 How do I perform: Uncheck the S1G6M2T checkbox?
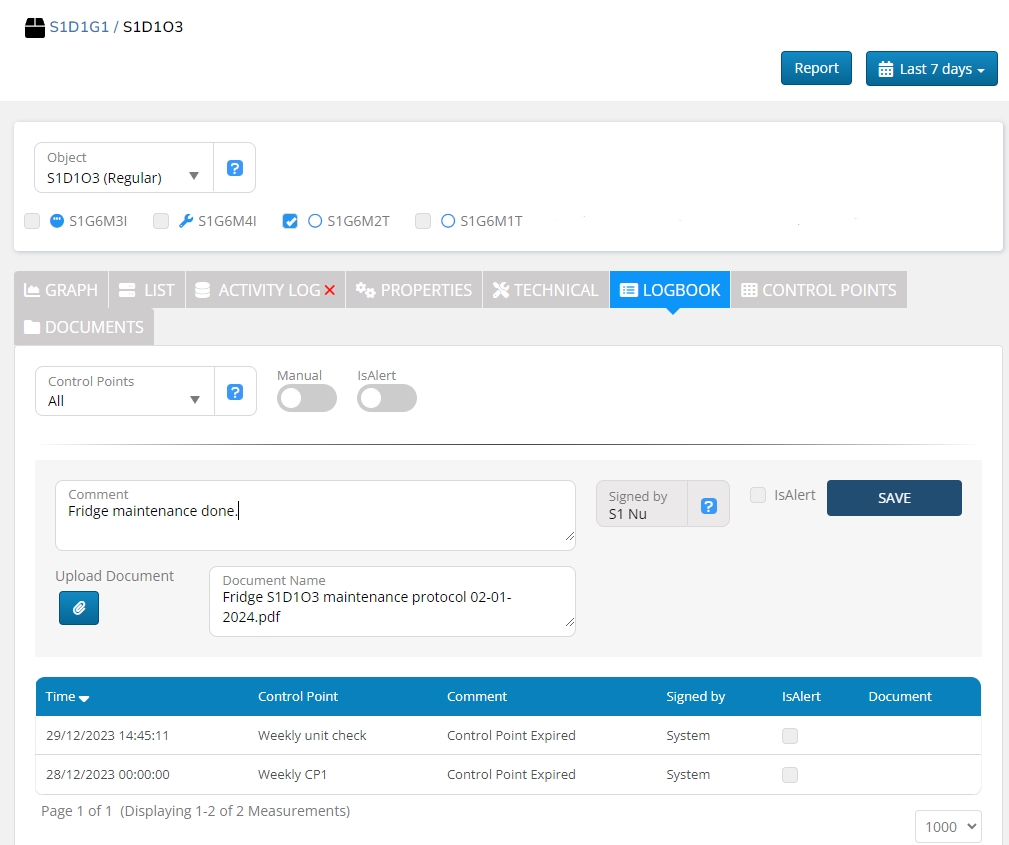[x=290, y=221]
